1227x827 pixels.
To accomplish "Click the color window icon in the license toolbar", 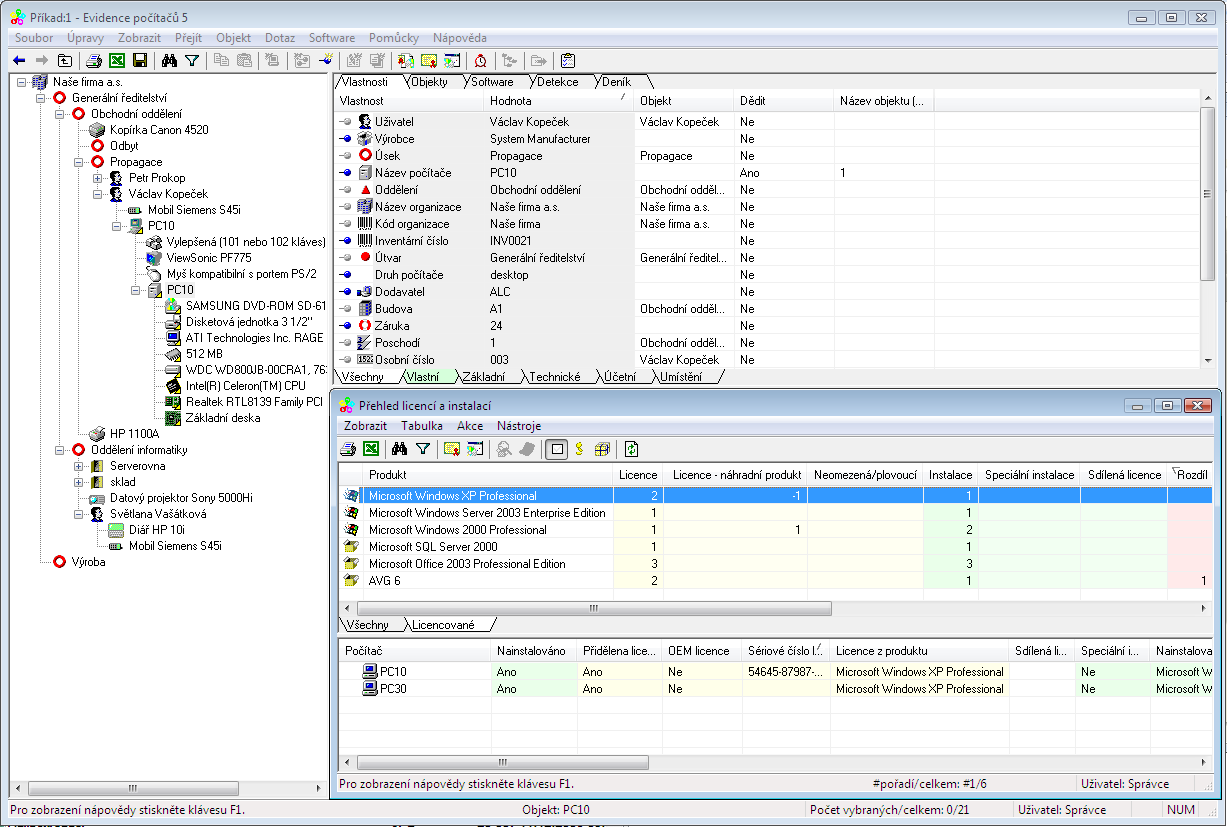I will click(x=475, y=449).
